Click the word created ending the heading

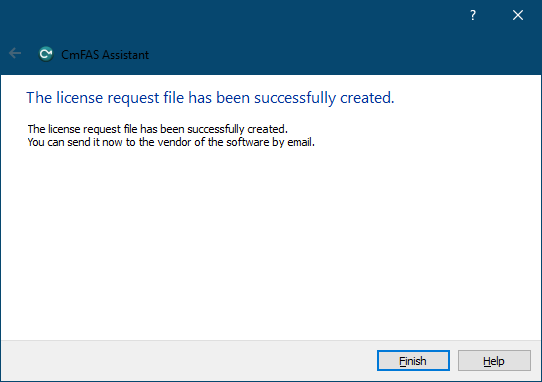367,98
